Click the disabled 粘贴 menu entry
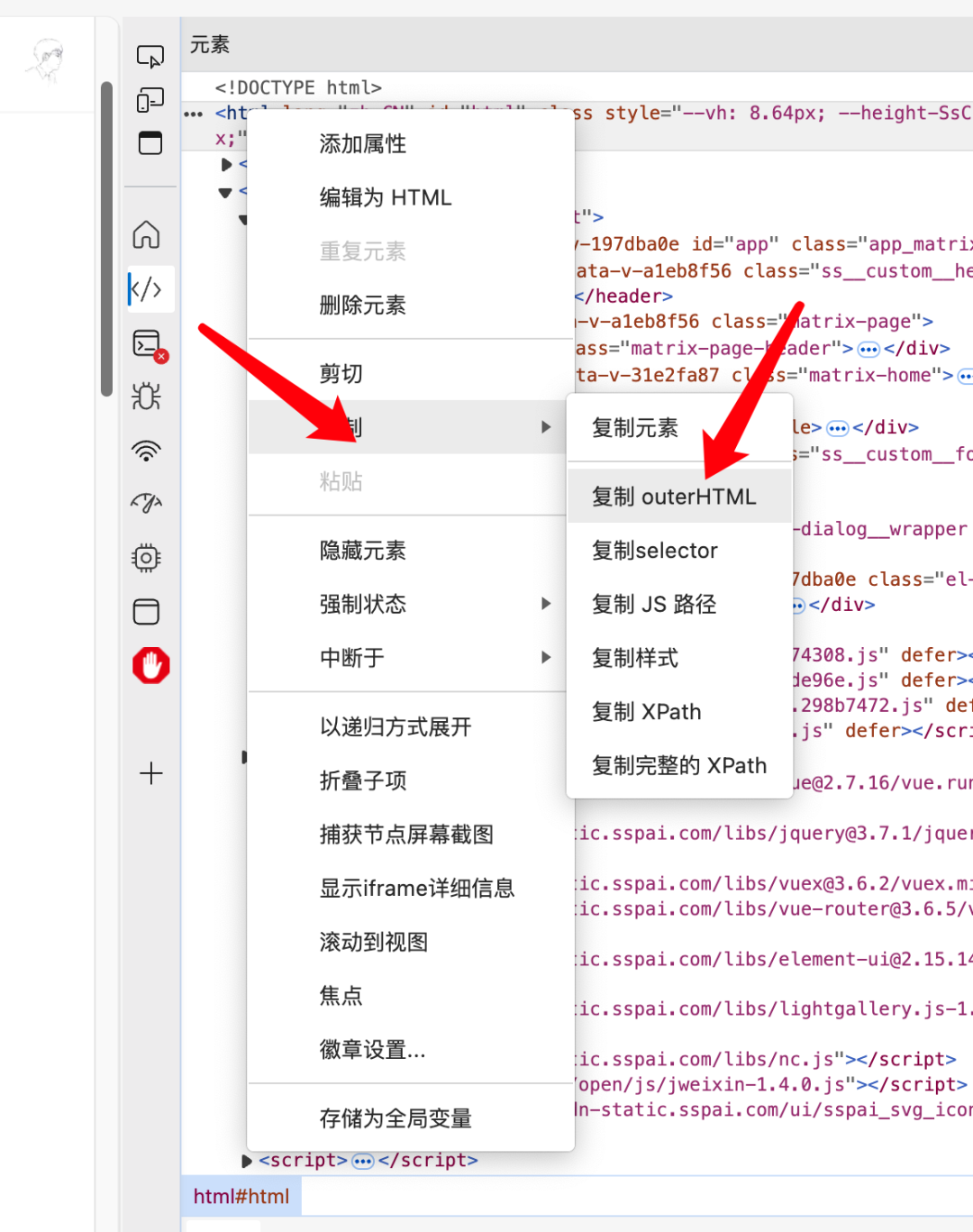 (411, 481)
